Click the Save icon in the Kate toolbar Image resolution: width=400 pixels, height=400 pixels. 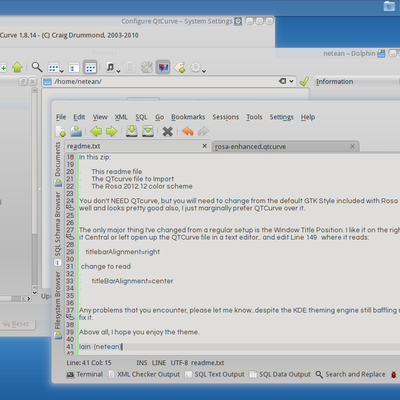(x=132, y=131)
